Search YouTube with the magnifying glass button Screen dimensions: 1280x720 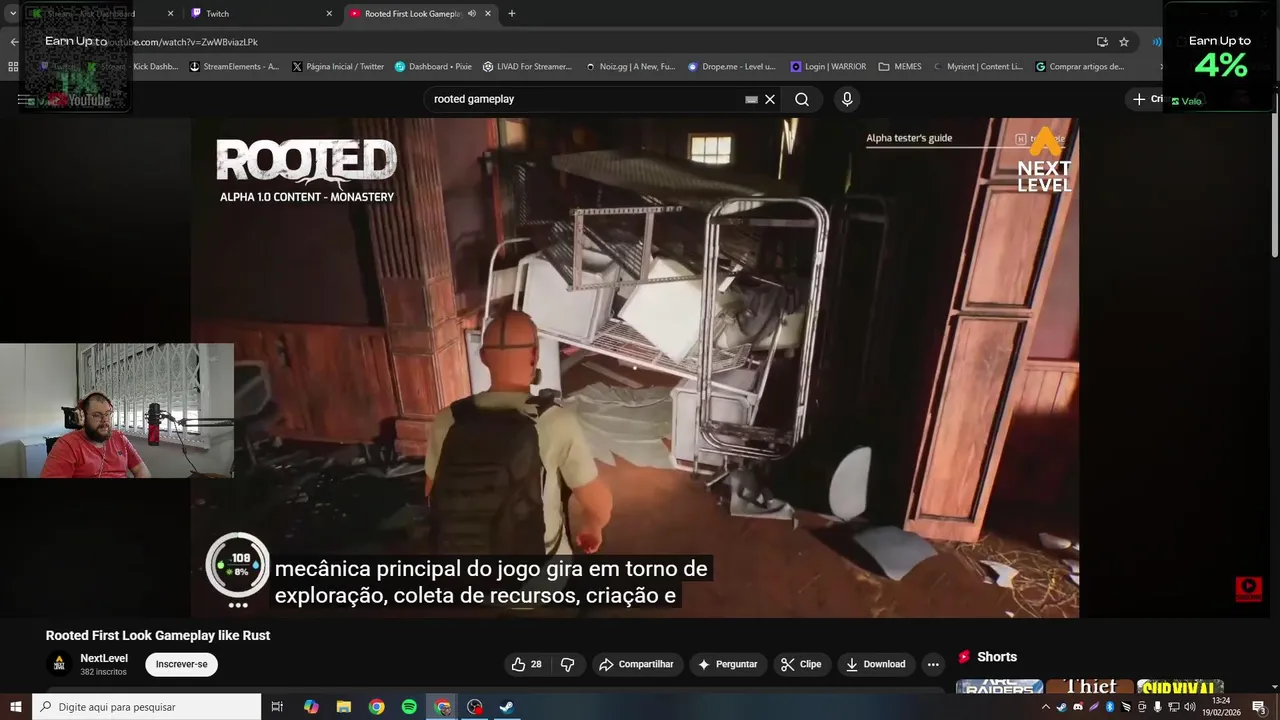(x=802, y=99)
